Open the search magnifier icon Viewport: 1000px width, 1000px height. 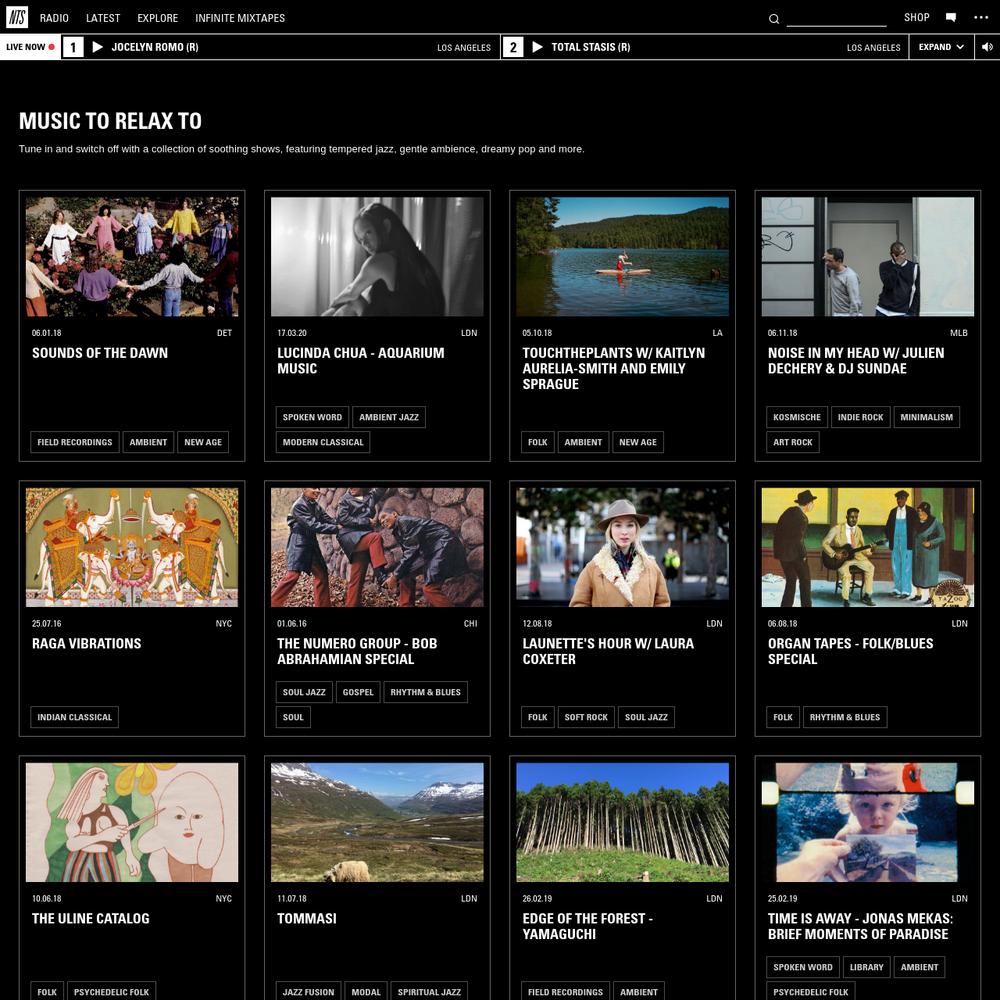coord(774,18)
